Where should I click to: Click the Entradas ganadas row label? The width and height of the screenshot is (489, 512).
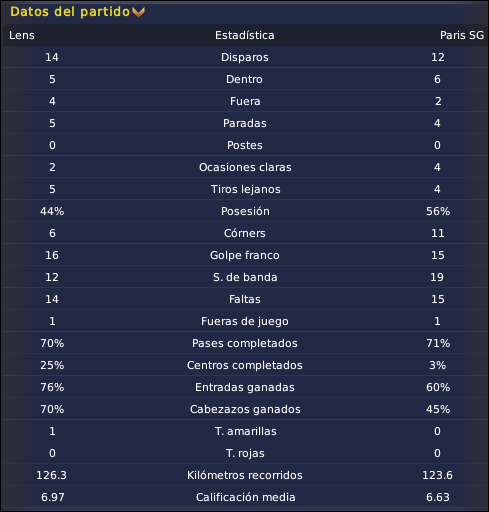click(245, 387)
